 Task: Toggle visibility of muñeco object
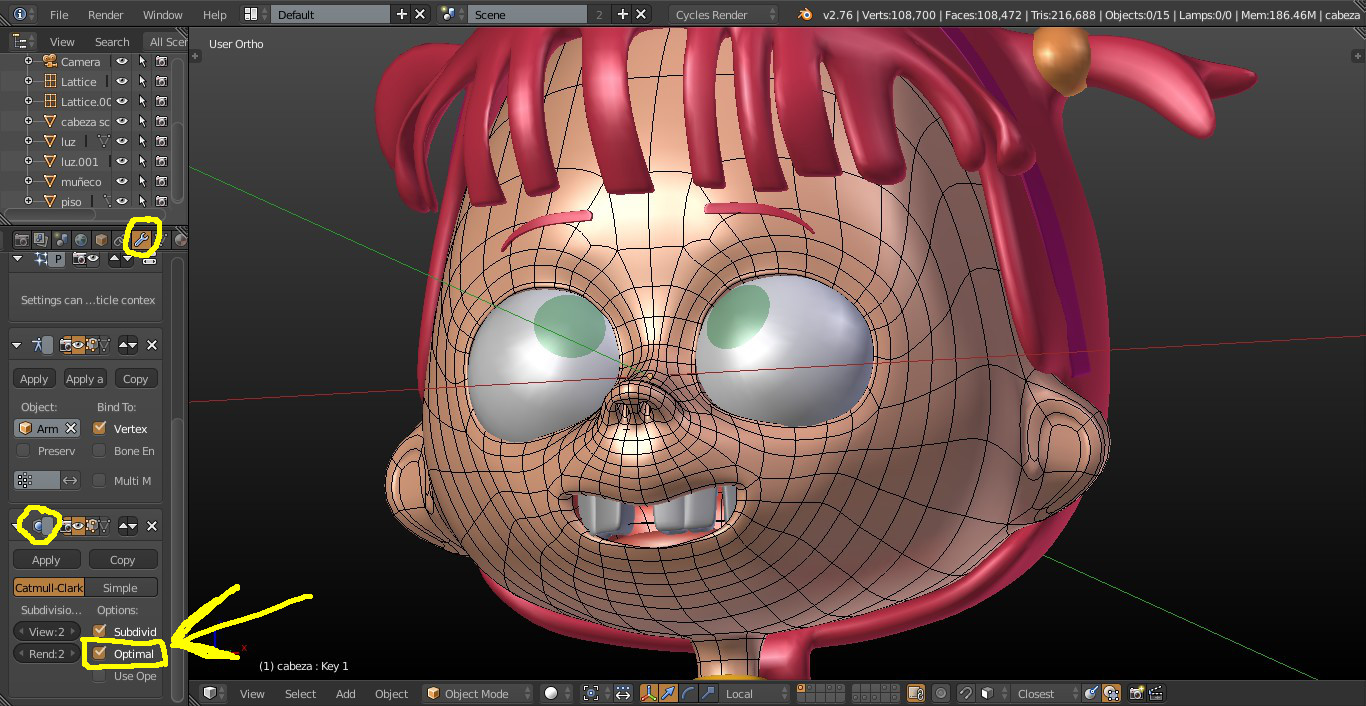tap(122, 181)
